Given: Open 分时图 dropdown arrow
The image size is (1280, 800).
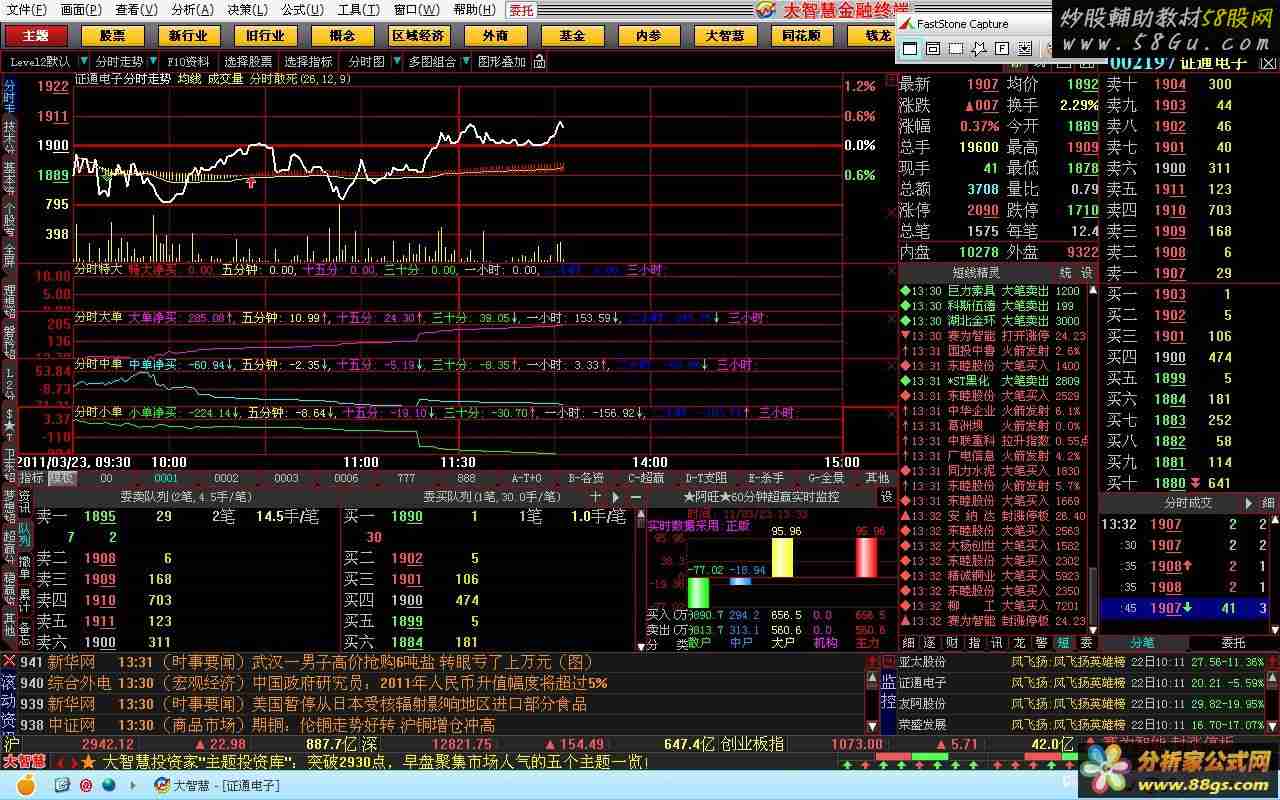Looking at the screenshot, I should tap(396, 61).
